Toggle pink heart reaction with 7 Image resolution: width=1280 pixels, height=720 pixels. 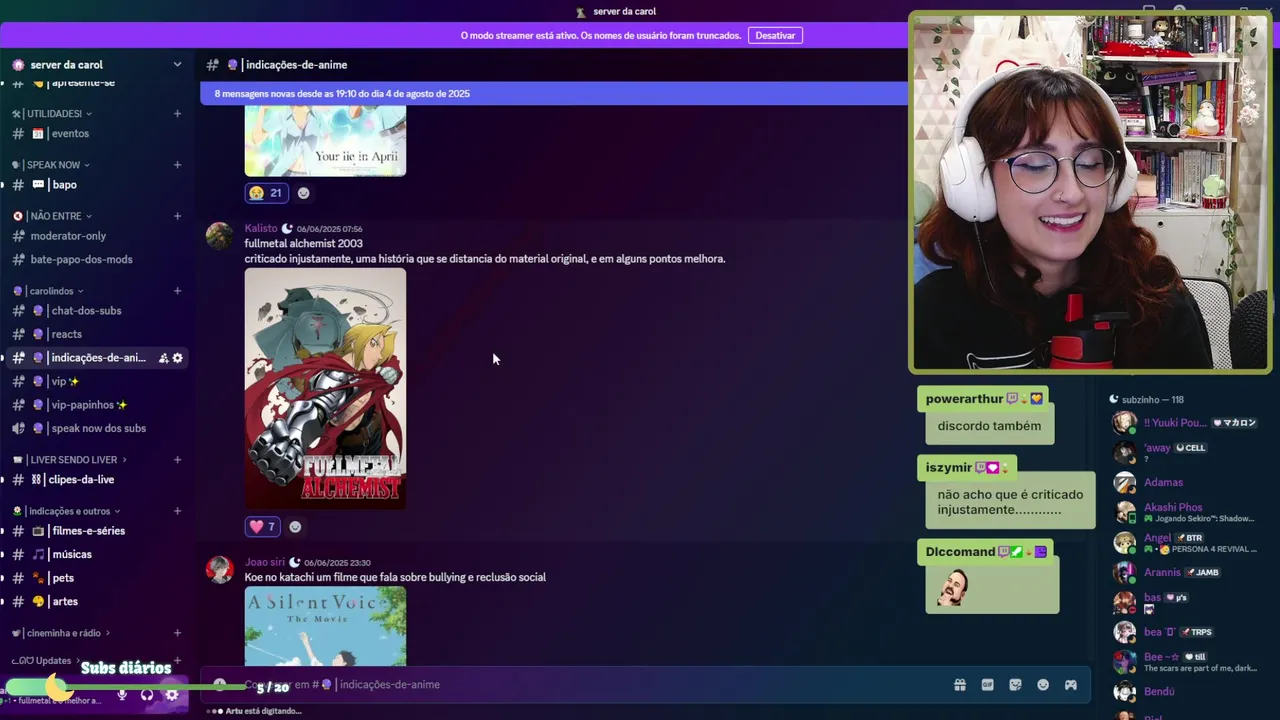pyautogui.click(x=263, y=527)
